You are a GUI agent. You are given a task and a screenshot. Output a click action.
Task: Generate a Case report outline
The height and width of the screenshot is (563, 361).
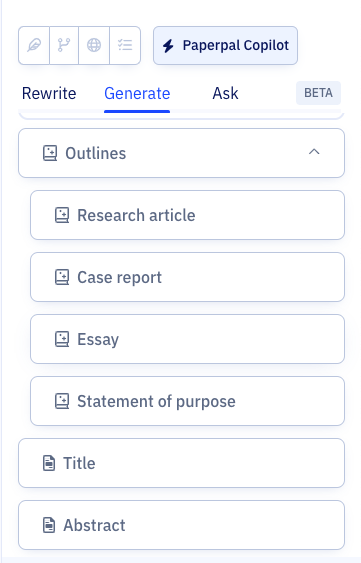point(188,277)
